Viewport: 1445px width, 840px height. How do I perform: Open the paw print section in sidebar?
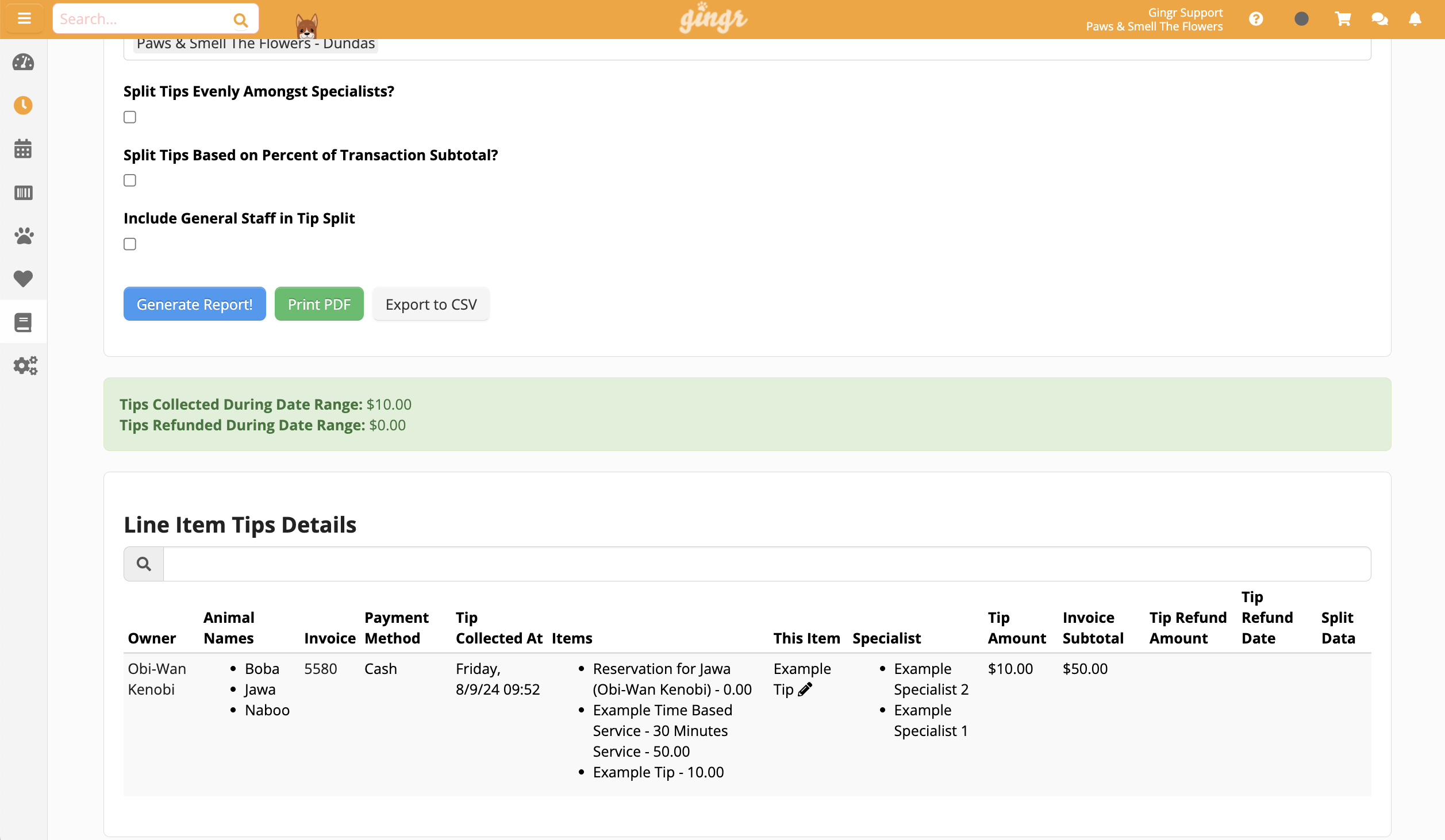[23, 236]
